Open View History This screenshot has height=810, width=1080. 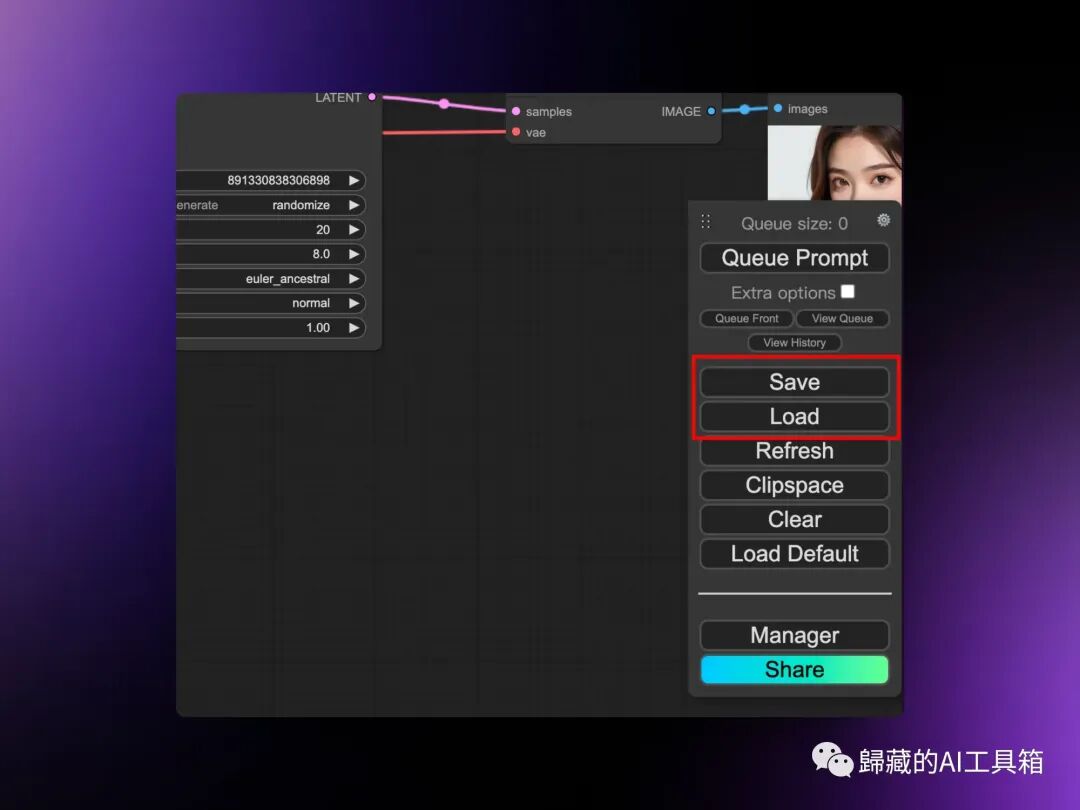[794, 342]
